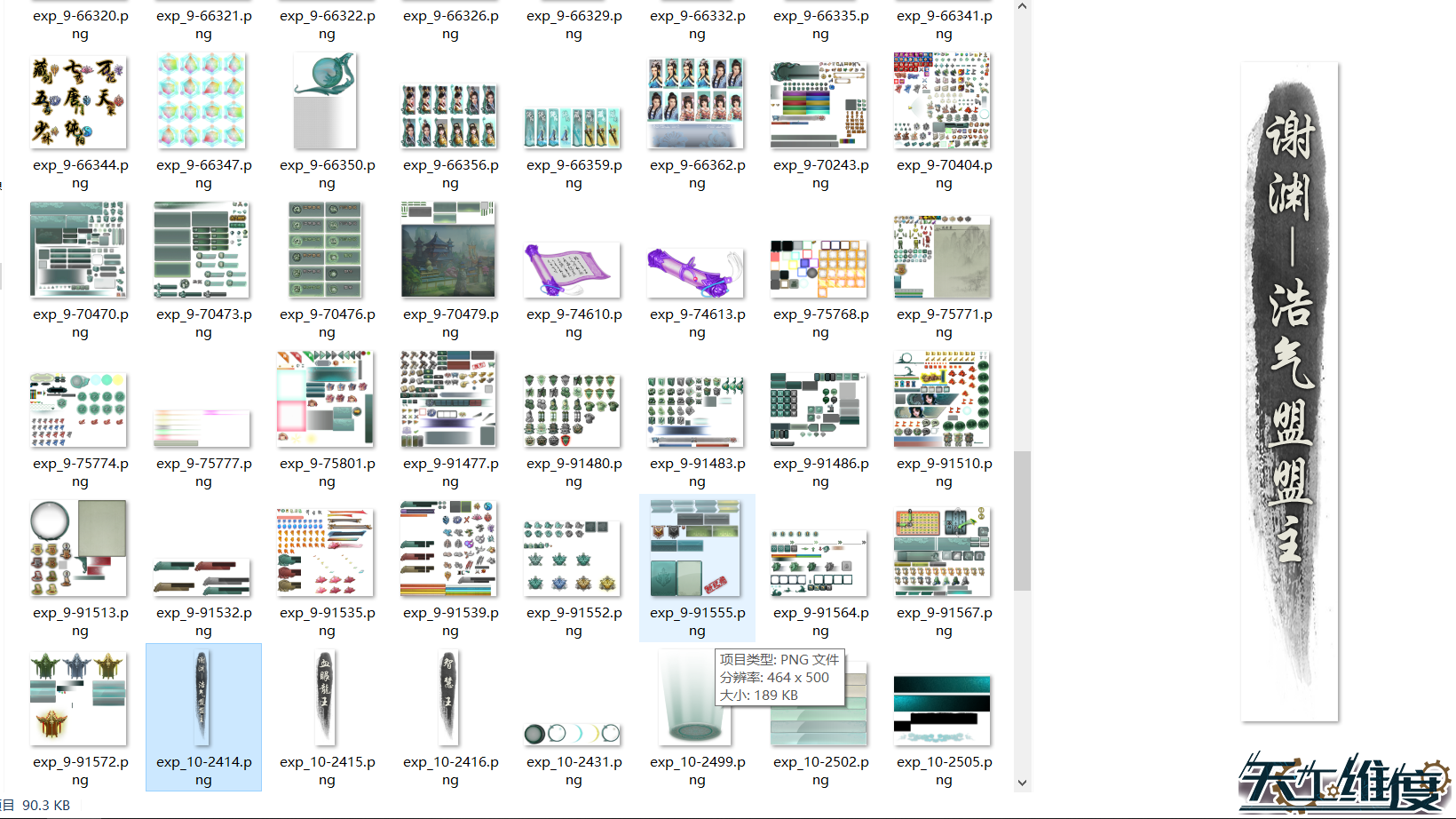
Task: Click exp_9-66347.png pastel hexagon thumbnail
Action: (202, 101)
